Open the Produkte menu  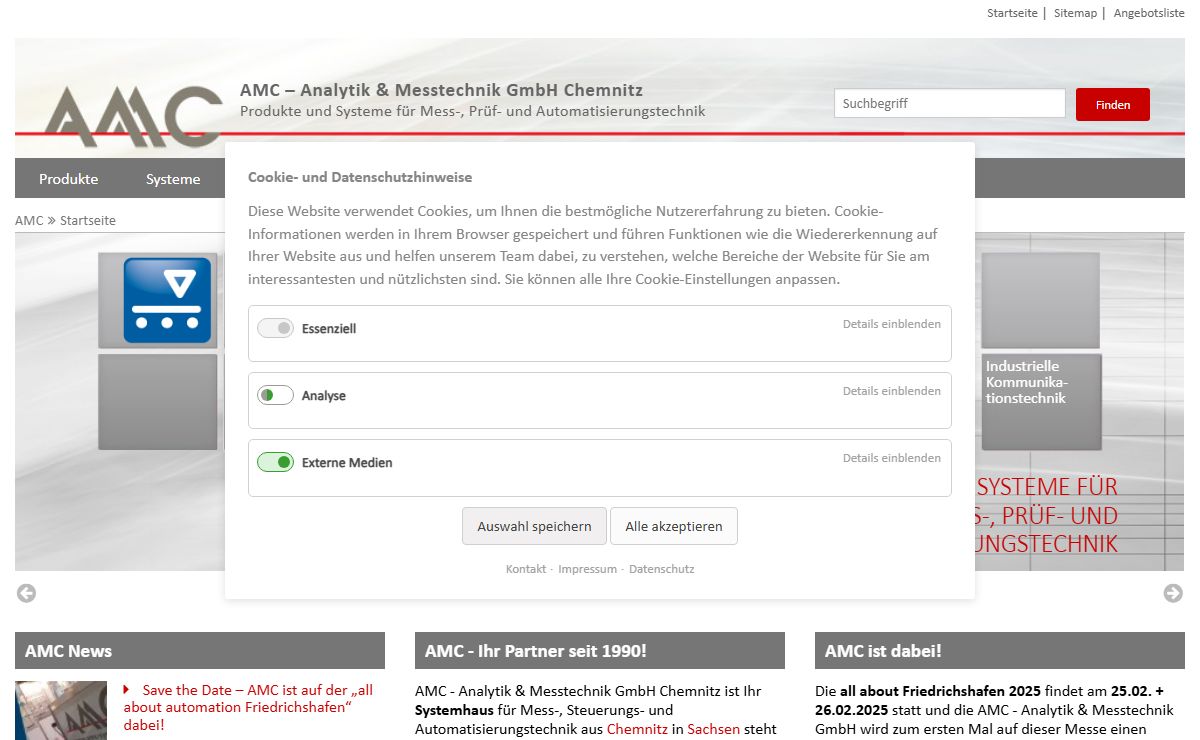pyautogui.click(x=69, y=179)
